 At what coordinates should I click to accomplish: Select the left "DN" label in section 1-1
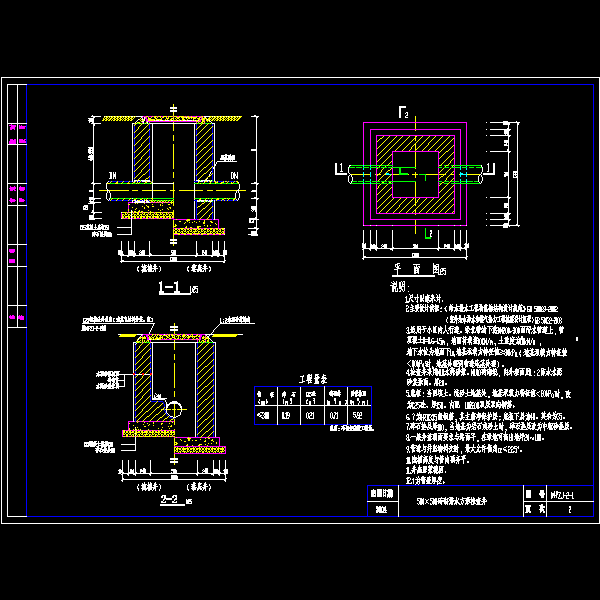112,176
